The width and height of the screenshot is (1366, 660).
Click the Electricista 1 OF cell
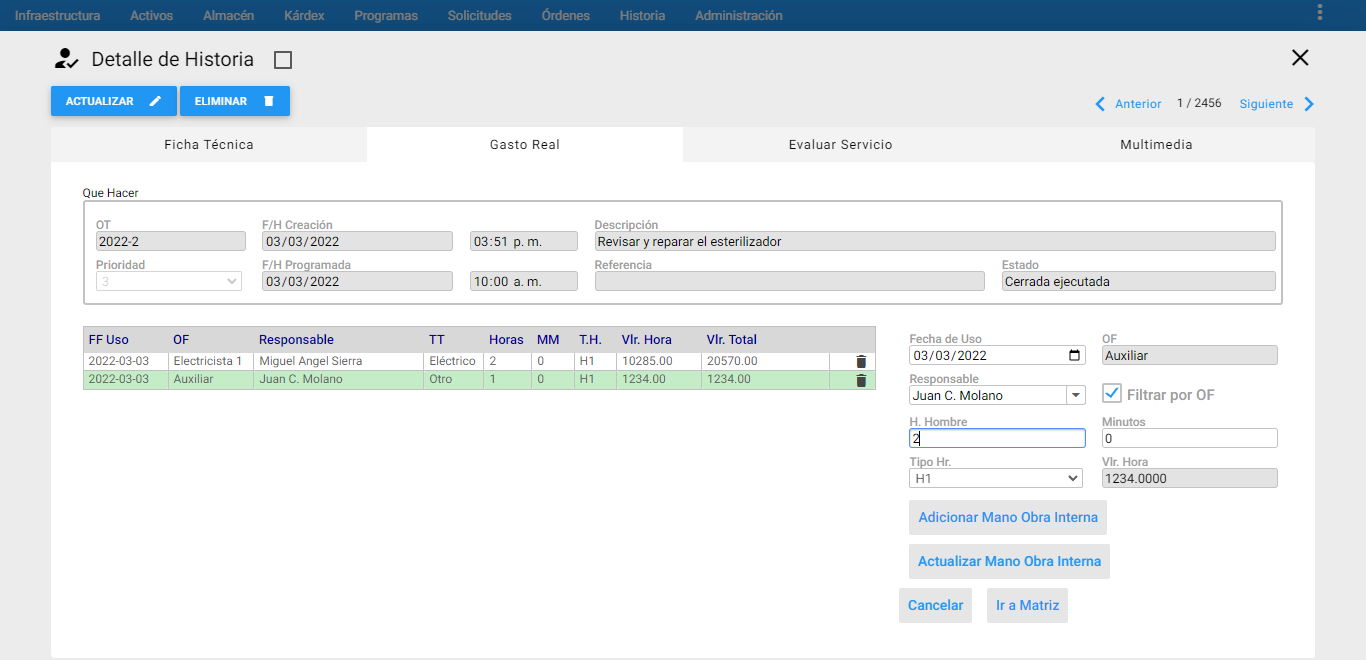(210, 361)
